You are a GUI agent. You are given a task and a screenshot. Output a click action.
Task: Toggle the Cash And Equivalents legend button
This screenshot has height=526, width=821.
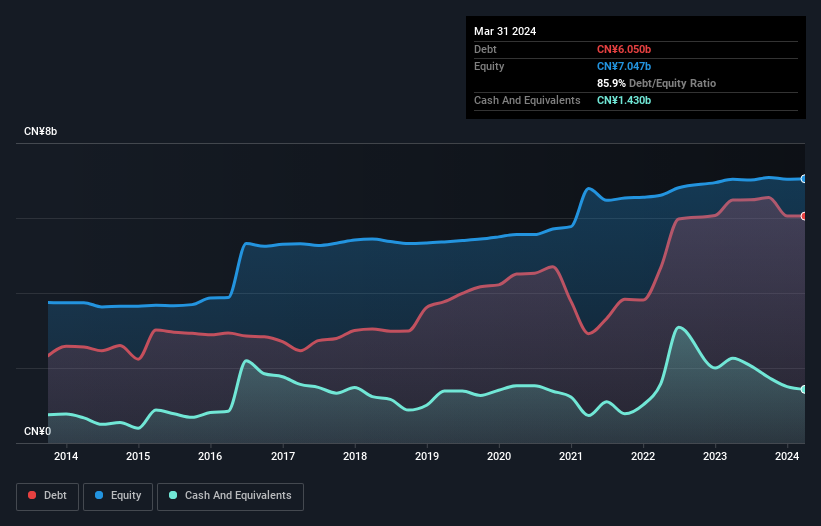click(230, 496)
